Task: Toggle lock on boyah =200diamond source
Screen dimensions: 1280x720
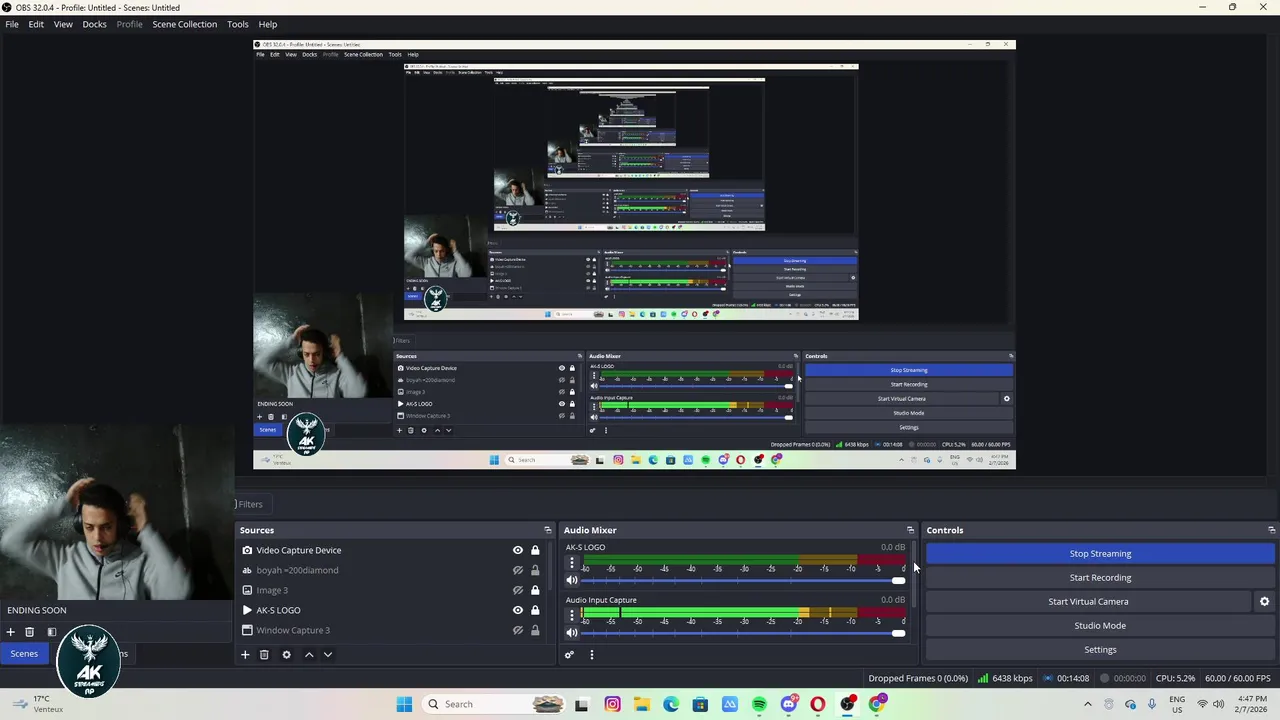Action: (x=535, y=570)
